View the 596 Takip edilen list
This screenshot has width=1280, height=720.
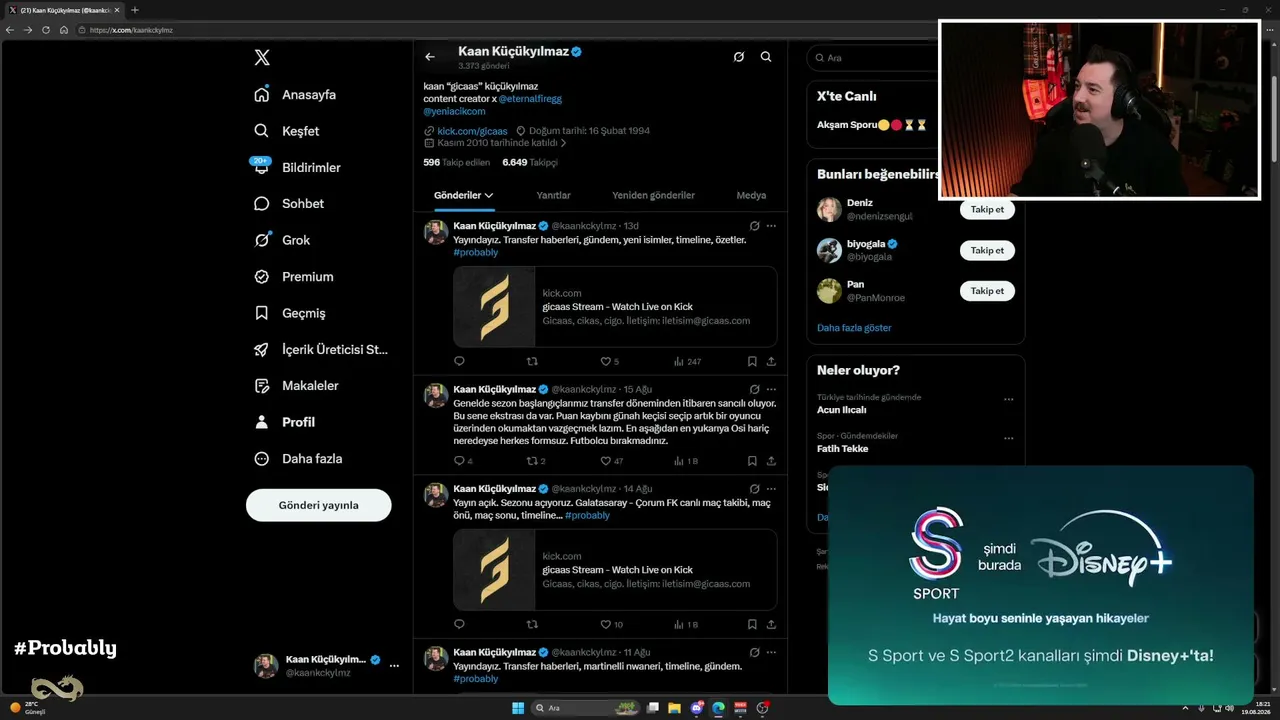tap(457, 162)
